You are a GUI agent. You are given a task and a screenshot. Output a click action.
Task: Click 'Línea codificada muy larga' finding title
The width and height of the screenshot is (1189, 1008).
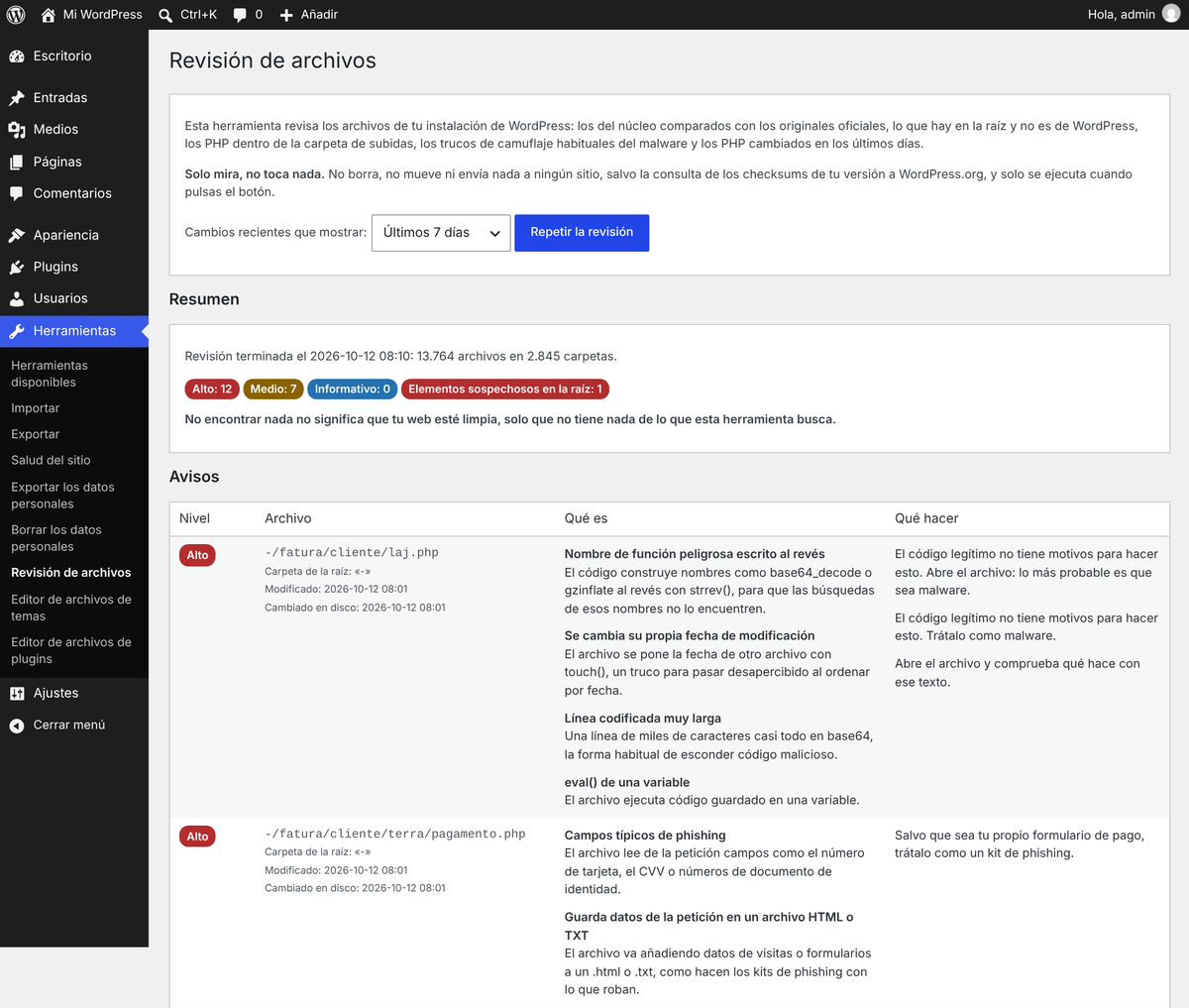click(x=643, y=719)
